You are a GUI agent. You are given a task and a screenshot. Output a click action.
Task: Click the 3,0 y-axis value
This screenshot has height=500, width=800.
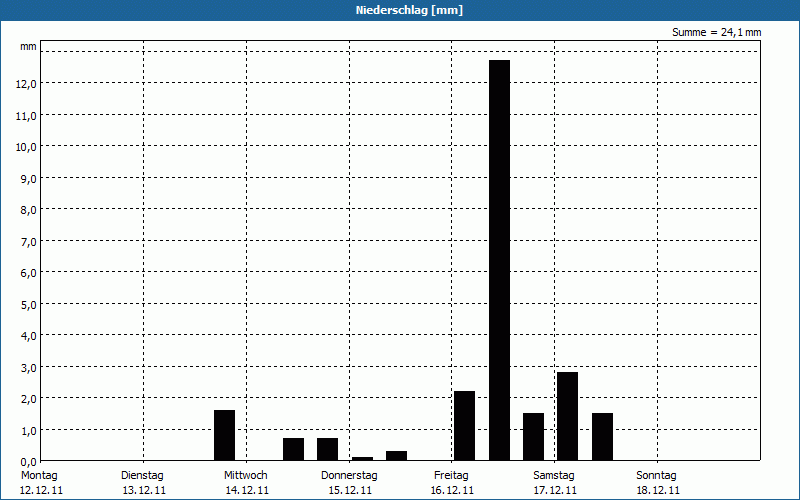point(29,368)
